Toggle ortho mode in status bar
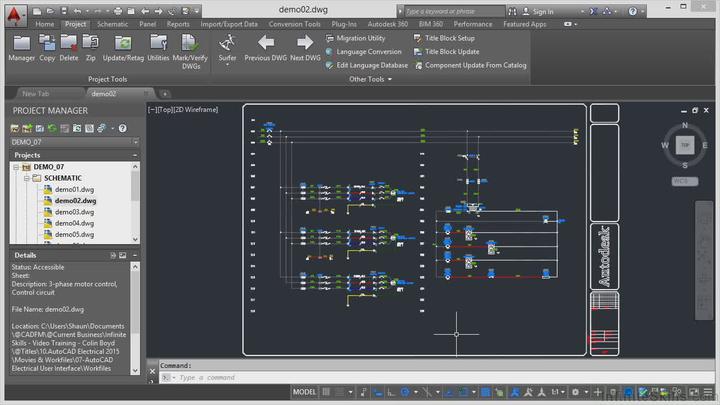The height and width of the screenshot is (405, 720). 391,392
